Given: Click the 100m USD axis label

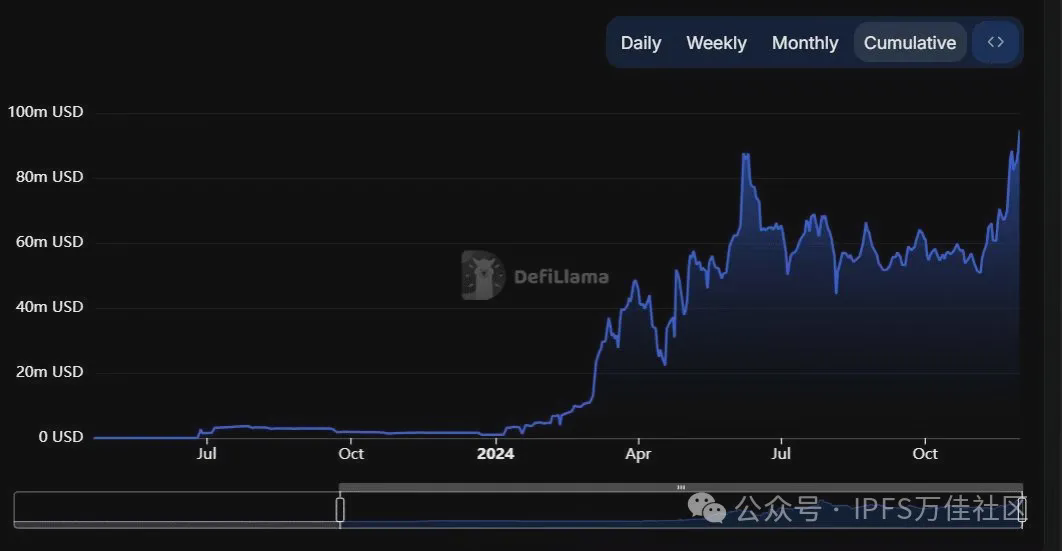Looking at the screenshot, I should click(45, 112).
